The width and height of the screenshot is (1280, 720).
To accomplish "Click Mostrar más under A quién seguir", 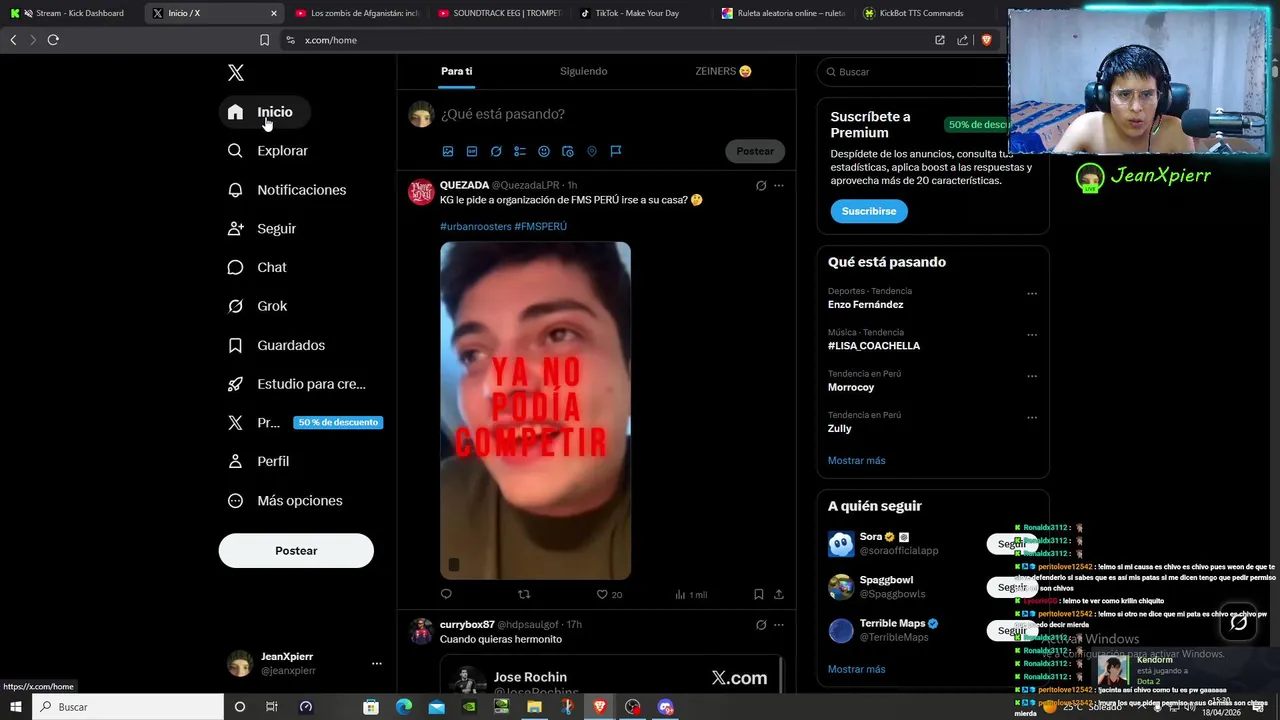I will [856, 670].
